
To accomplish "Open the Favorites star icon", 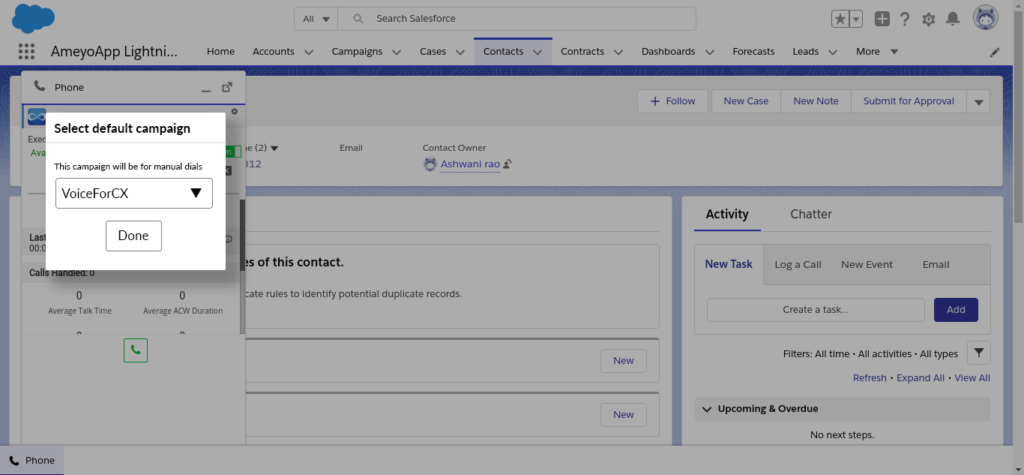I will point(840,19).
